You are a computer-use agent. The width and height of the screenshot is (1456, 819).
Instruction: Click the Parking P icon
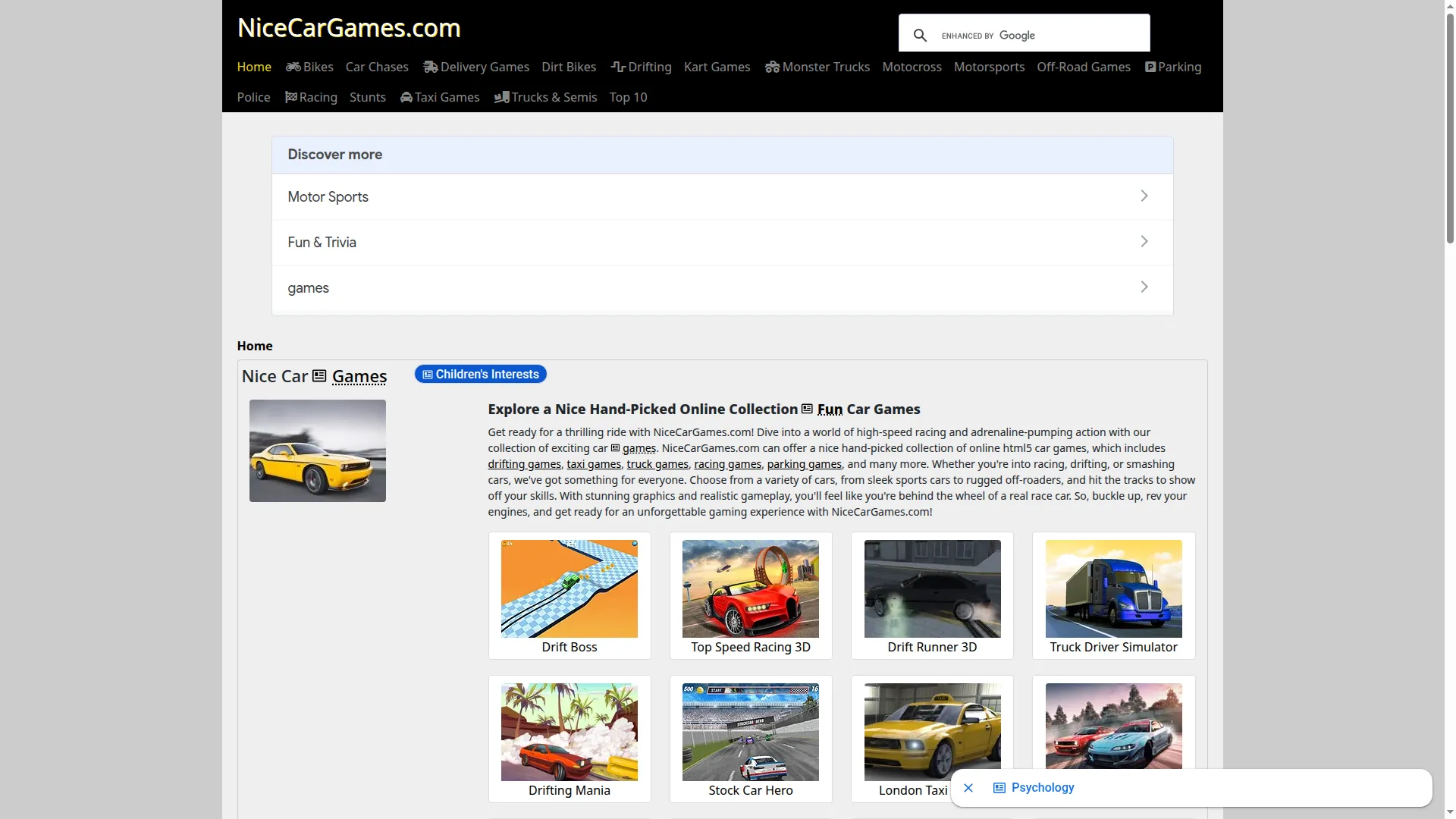pos(1150,67)
